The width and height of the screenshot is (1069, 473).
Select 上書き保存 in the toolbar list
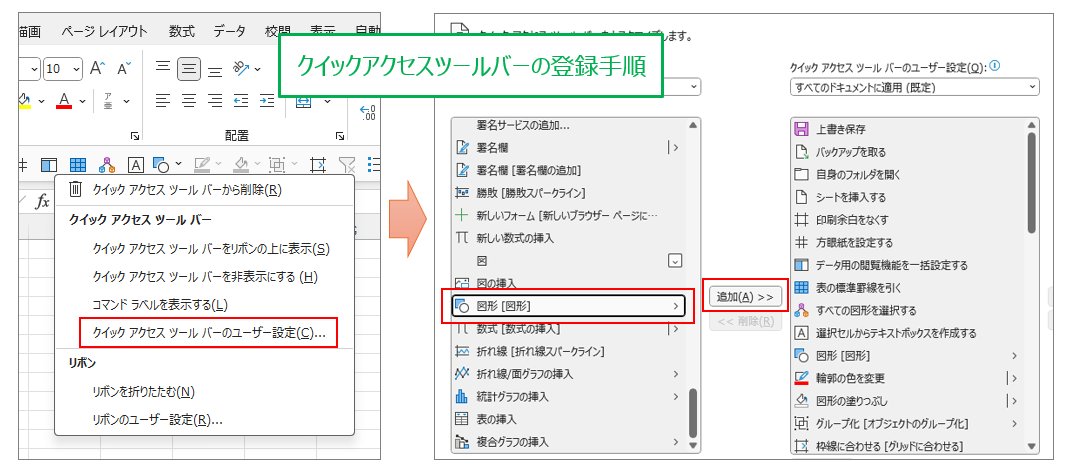[908, 129]
